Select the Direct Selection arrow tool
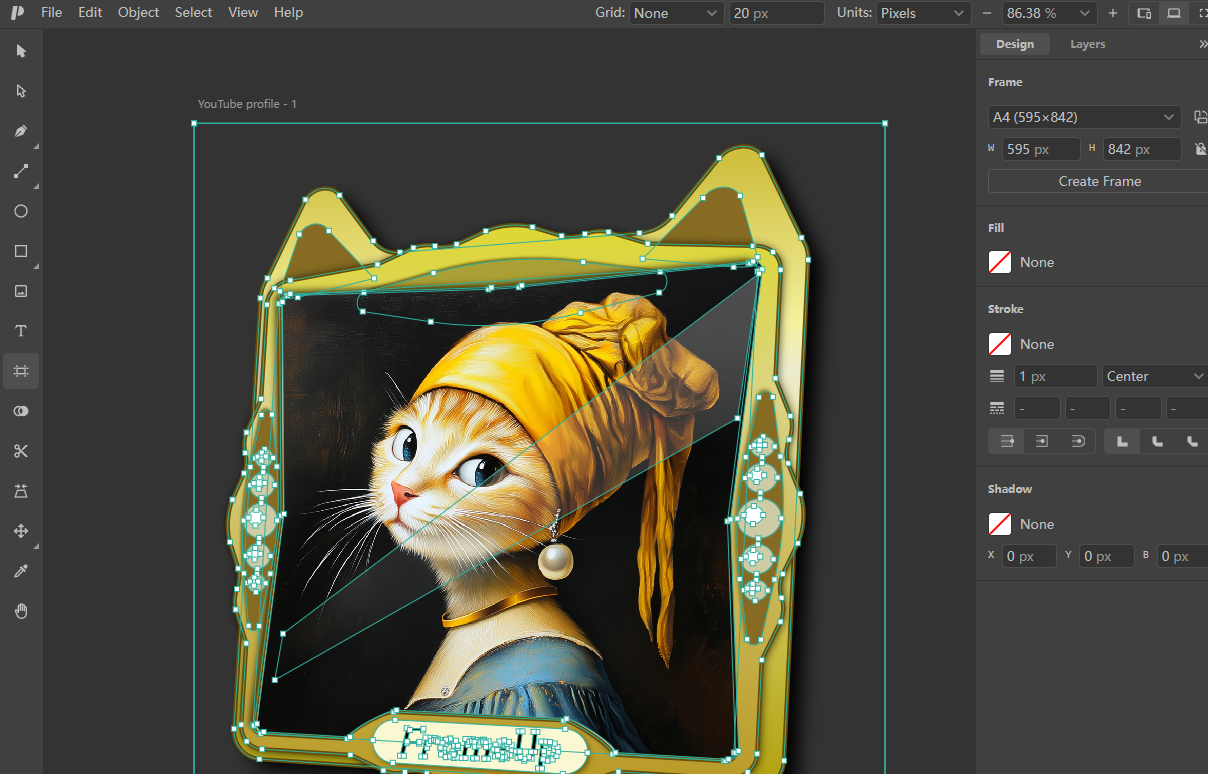This screenshot has height=774, width=1208. click(x=21, y=91)
